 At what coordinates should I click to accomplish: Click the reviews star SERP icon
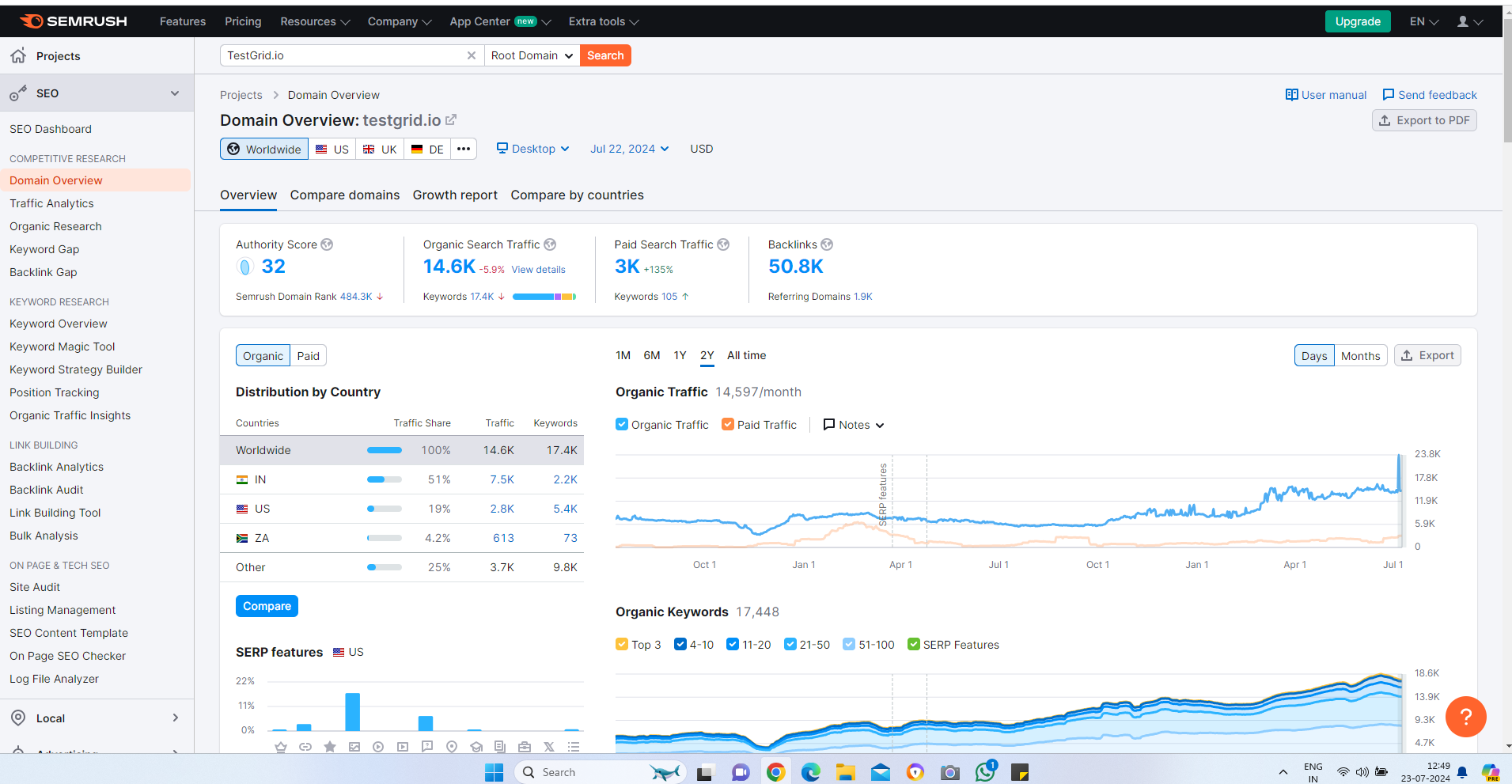tap(330, 746)
